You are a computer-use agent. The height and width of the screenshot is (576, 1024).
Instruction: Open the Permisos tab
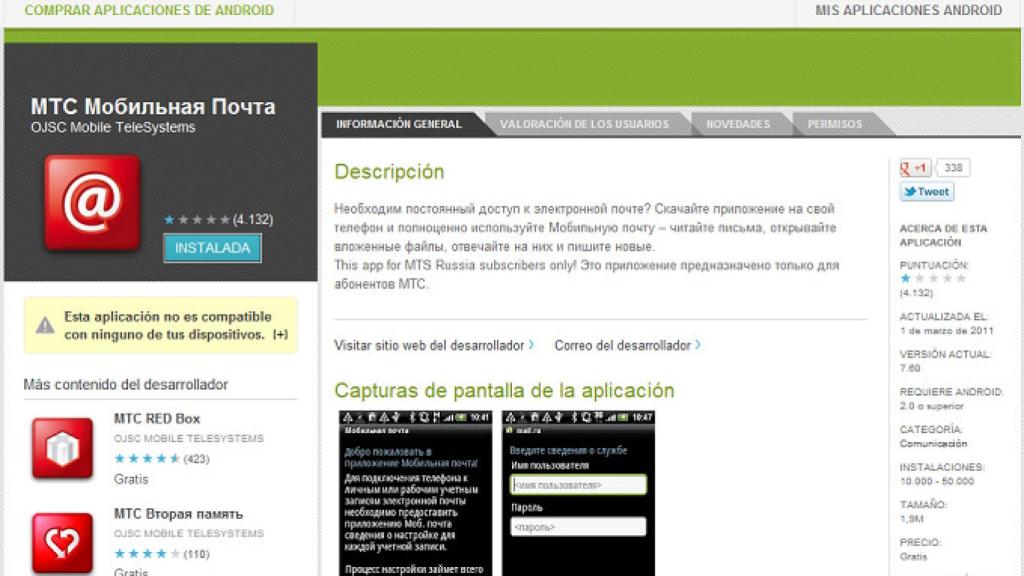[x=835, y=124]
